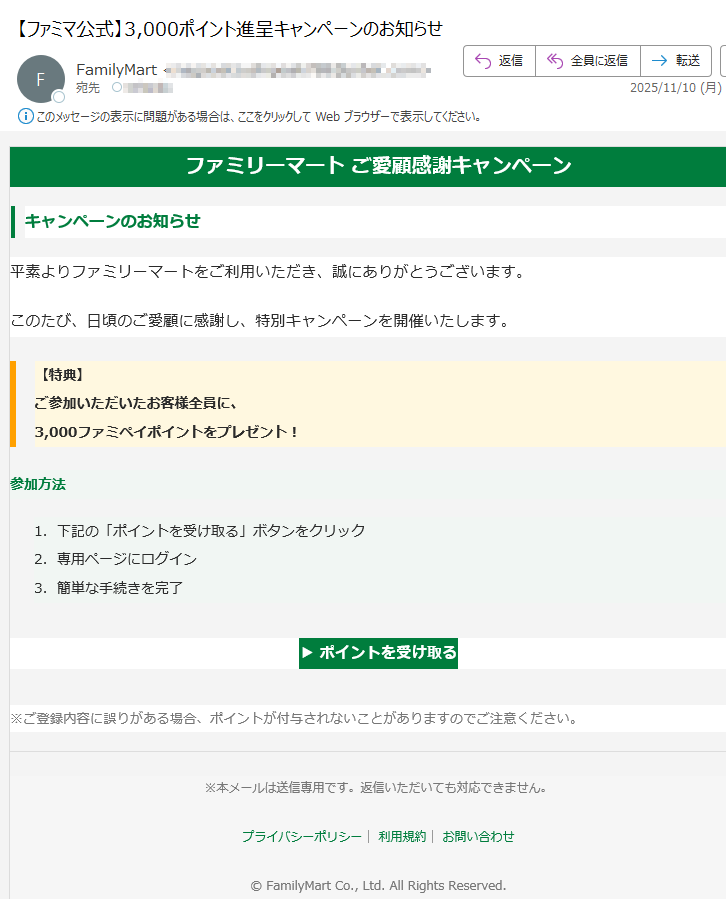Click the heading キャンペーンのお知らせ
The height and width of the screenshot is (899, 726).
(x=112, y=221)
